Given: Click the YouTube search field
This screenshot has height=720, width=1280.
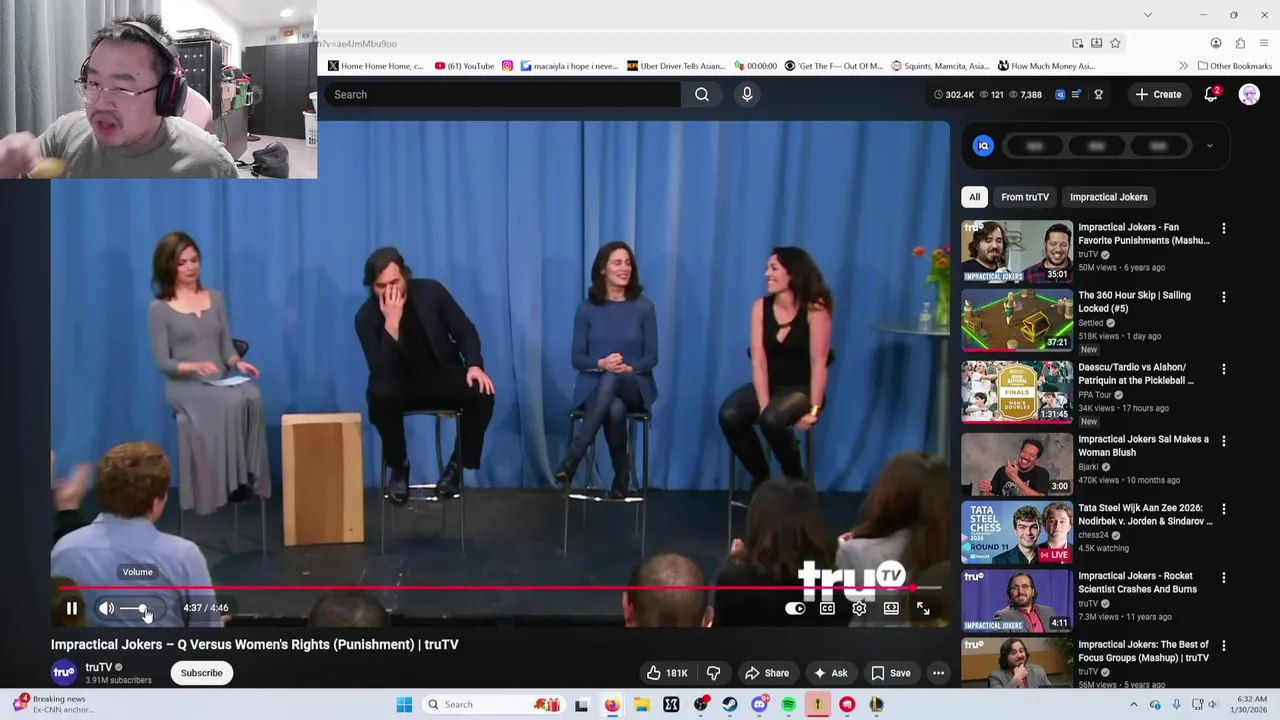Looking at the screenshot, I should click(502, 94).
